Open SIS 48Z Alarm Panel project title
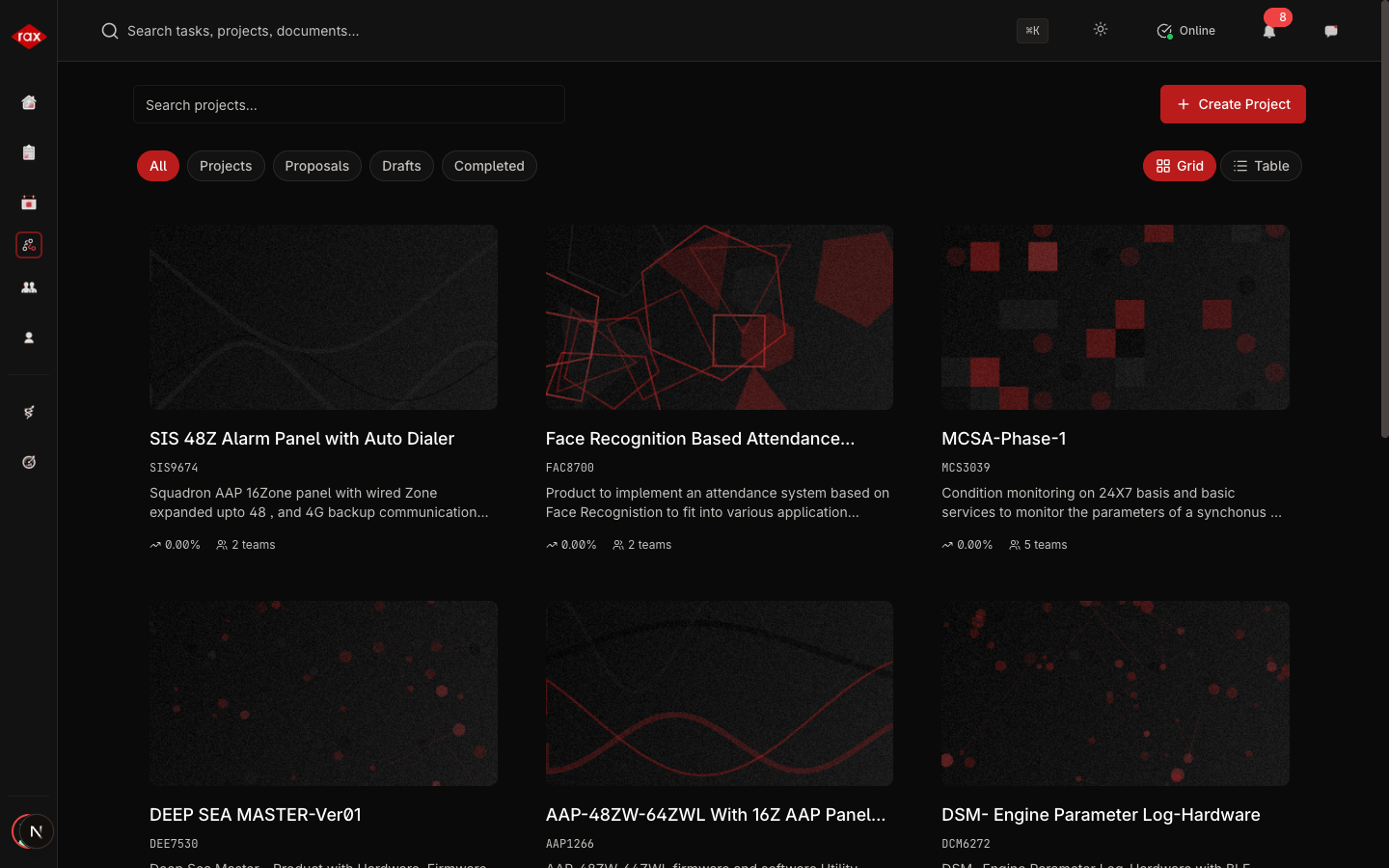The height and width of the screenshot is (868, 1389). click(302, 439)
